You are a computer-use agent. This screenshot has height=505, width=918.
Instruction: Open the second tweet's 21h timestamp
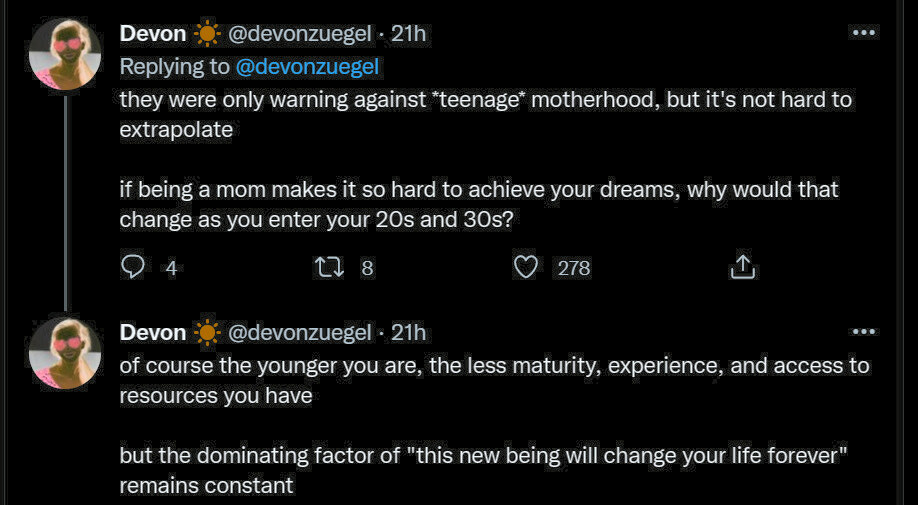pos(408,332)
